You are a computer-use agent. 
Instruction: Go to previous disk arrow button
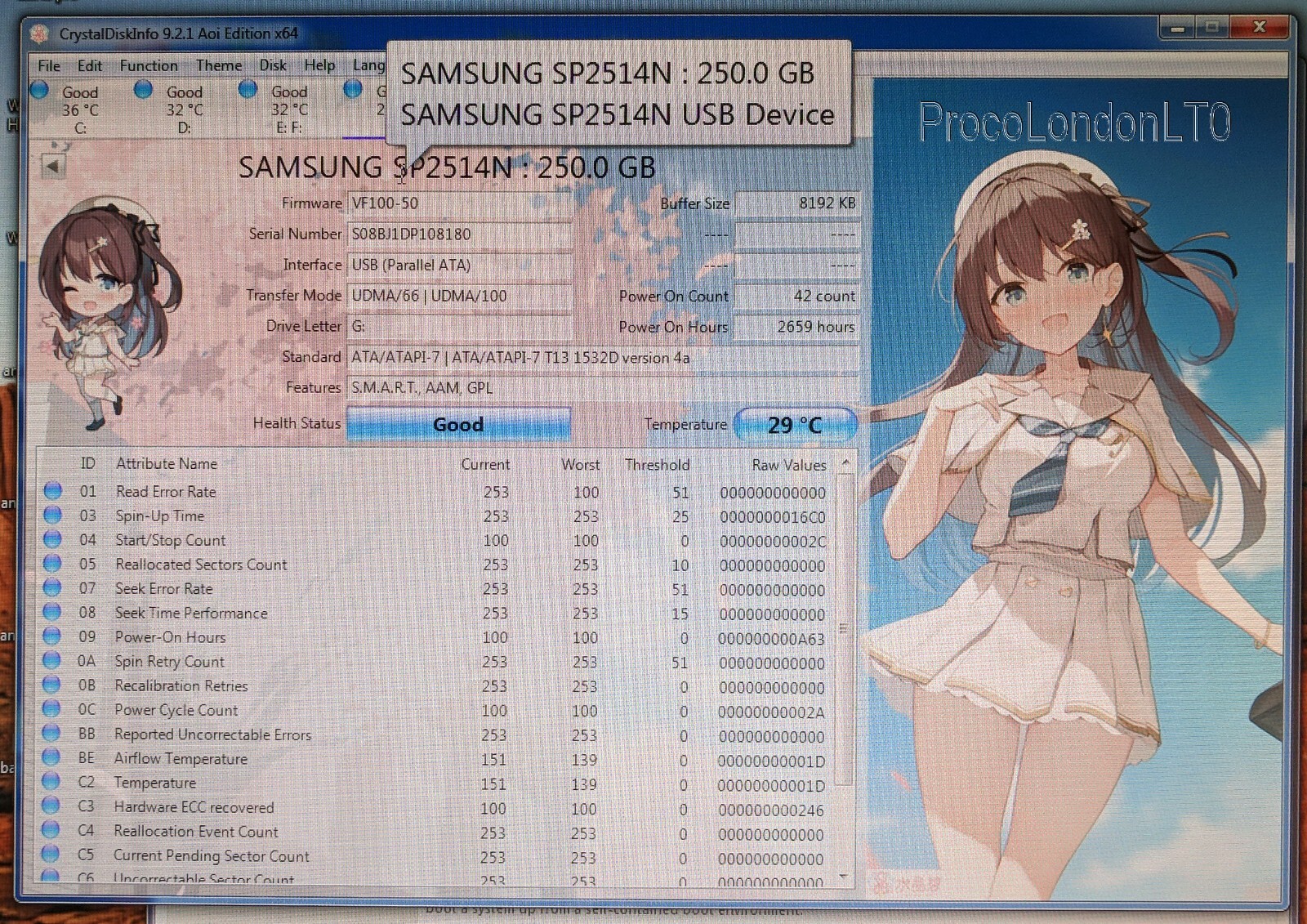(x=53, y=167)
